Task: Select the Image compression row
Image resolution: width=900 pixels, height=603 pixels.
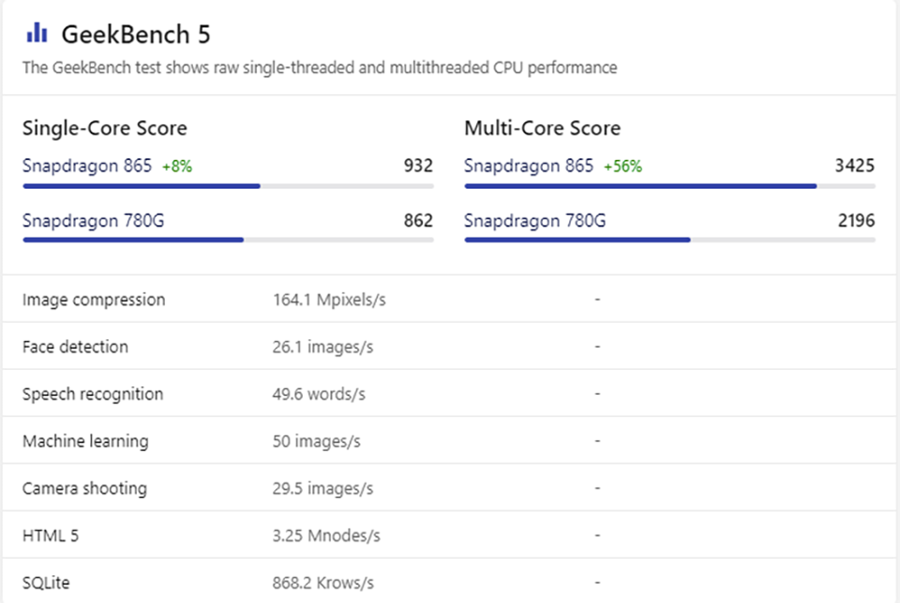Action: coord(449,299)
